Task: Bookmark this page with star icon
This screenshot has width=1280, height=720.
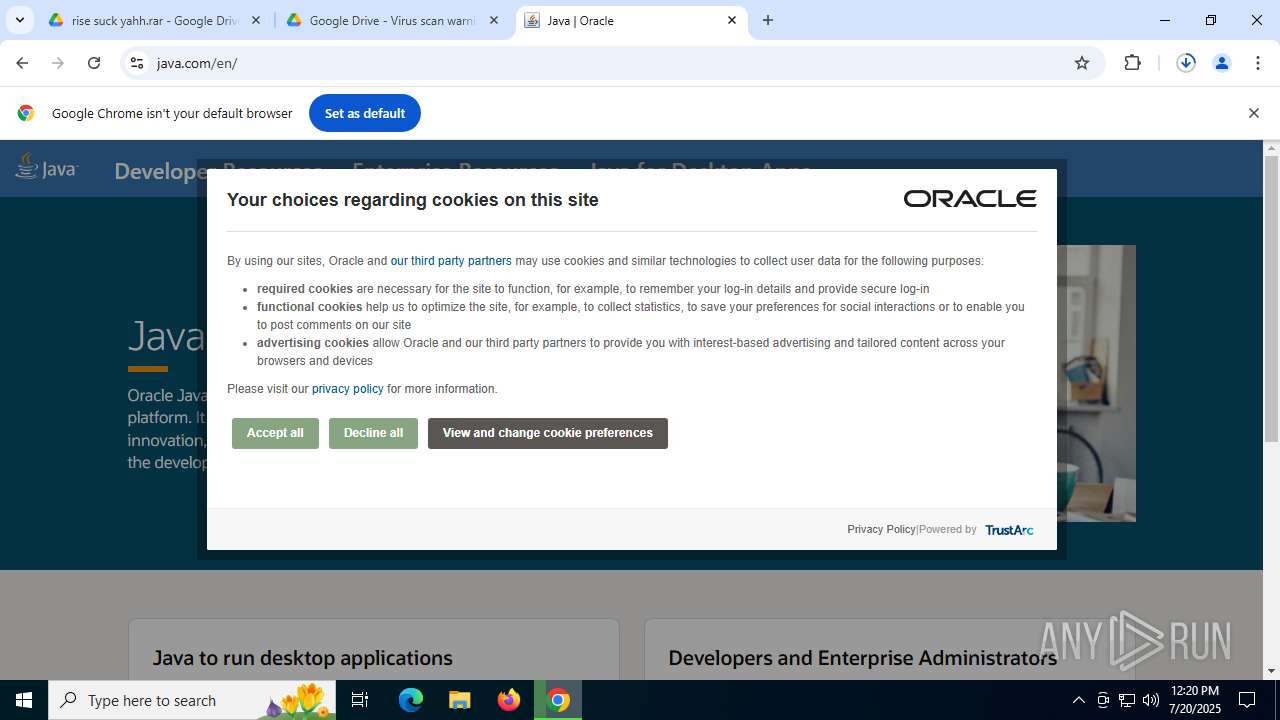Action: tap(1082, 63)
